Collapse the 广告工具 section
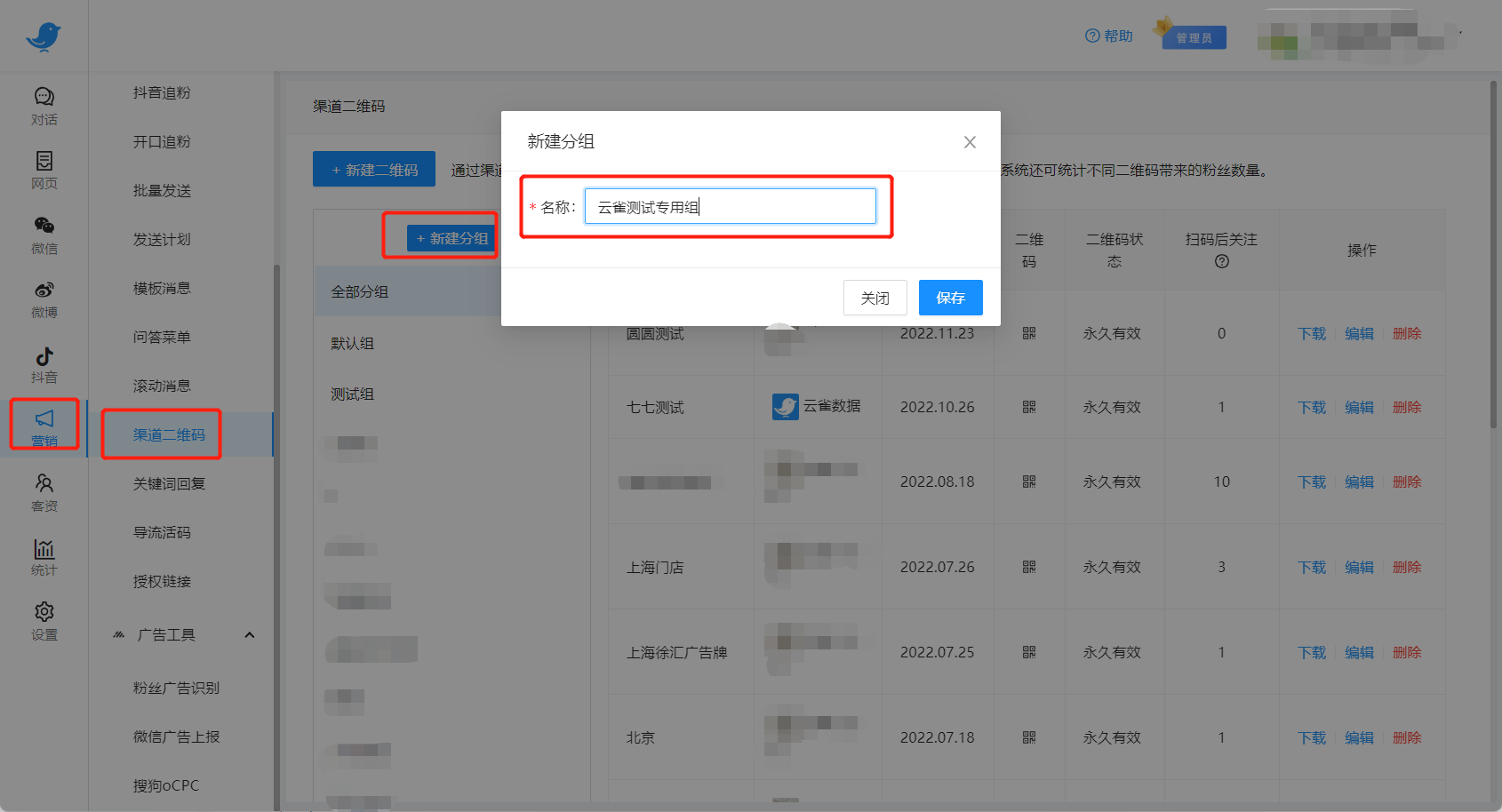Image resolution: width=1502 pixels, height=812 pixels. tap(250, 634)
